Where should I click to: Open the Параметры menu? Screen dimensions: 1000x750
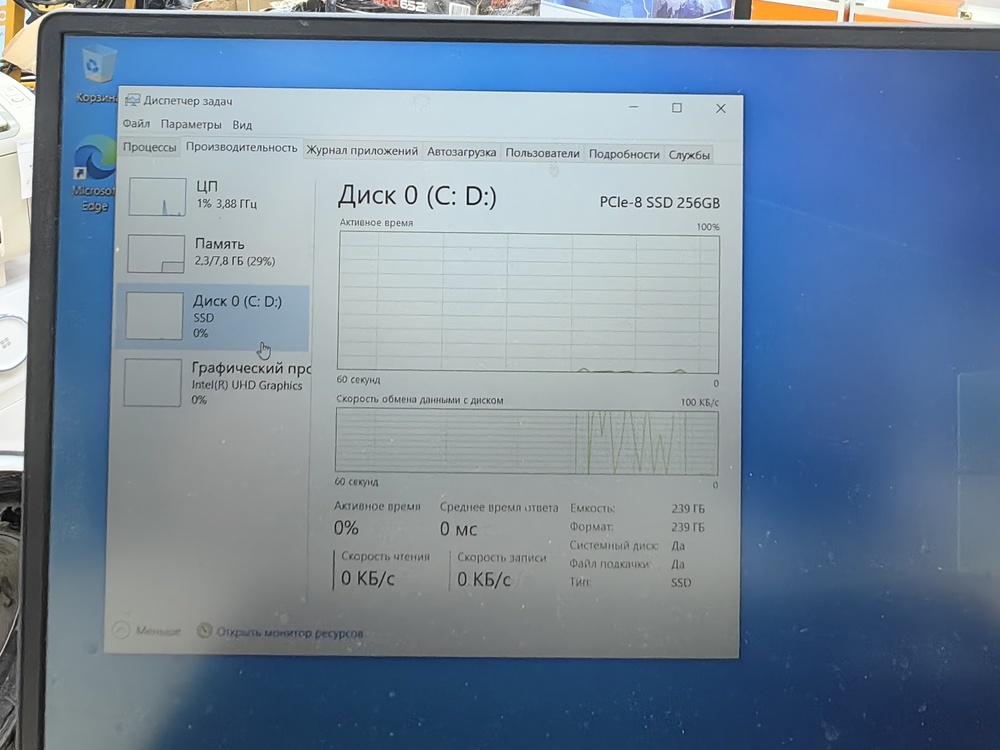tap(191, 125)
